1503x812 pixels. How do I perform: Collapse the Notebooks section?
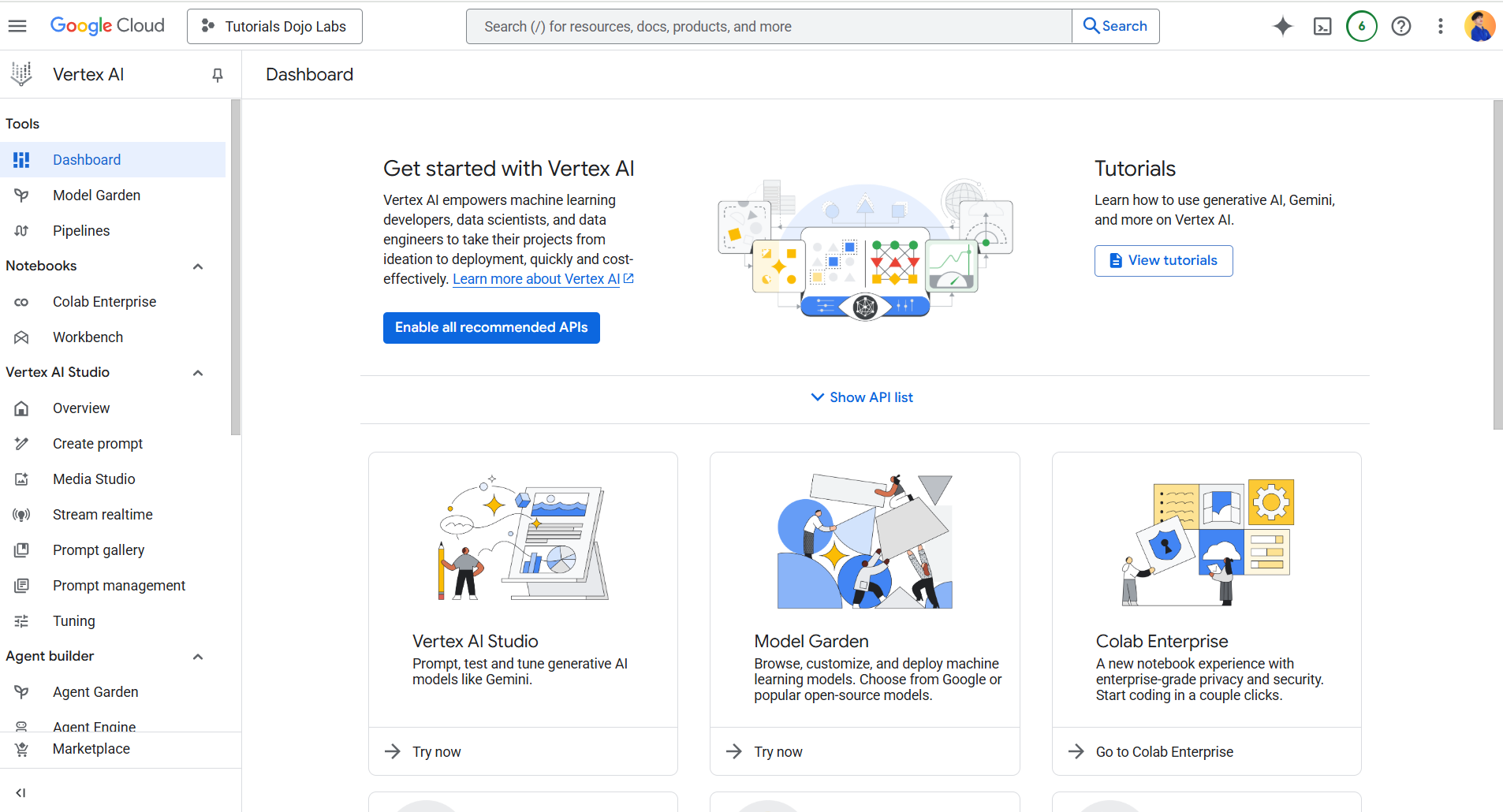pyautogui.click(x=198, y=266)
